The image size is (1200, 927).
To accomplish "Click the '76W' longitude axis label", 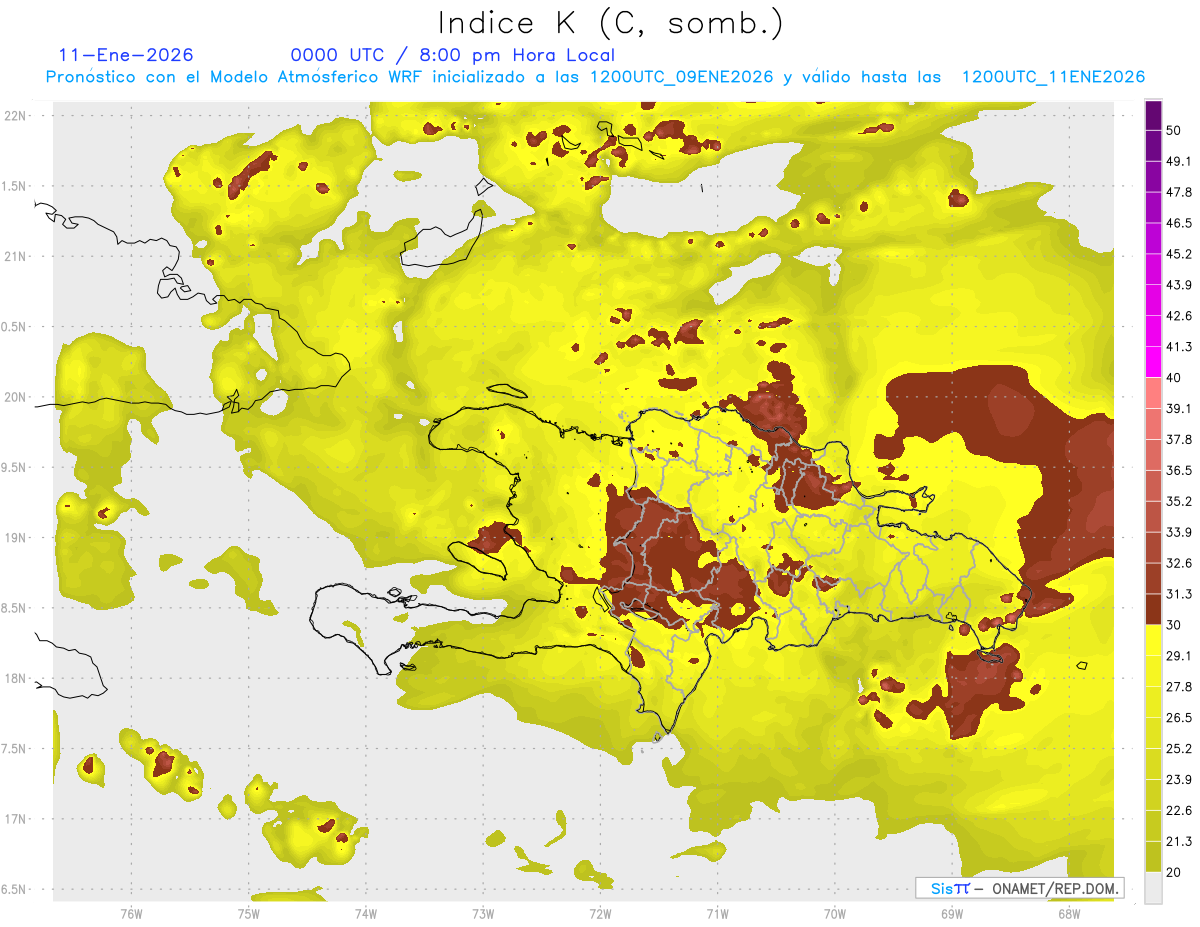I will (131, 914).
